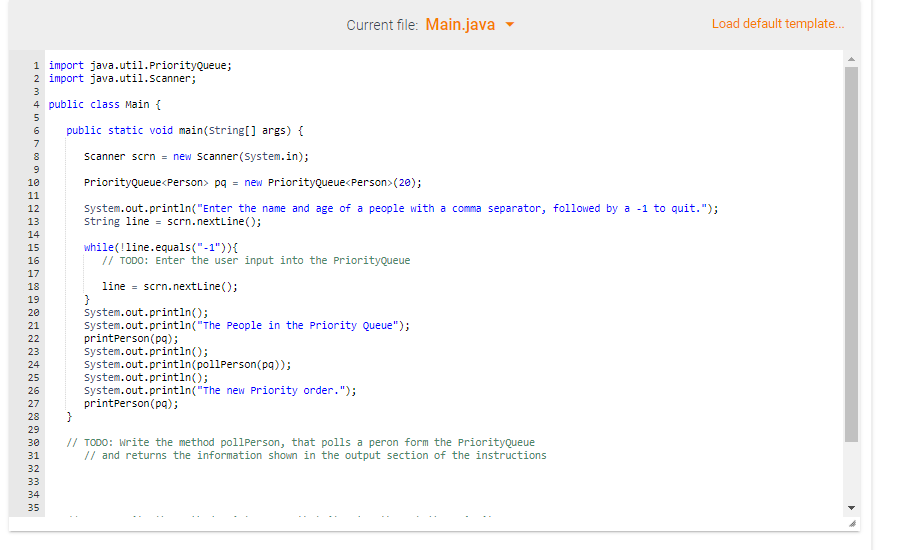The height and width of the screenshot is (550, 914).
Task: Click the "public class Main {" line
Action: 105,104
